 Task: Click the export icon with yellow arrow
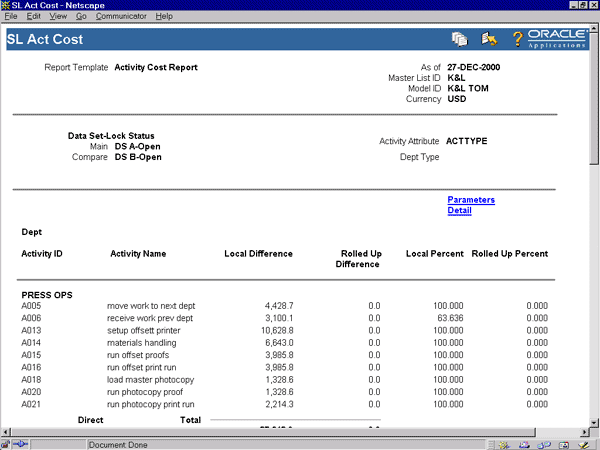click(x=489, y=39)
